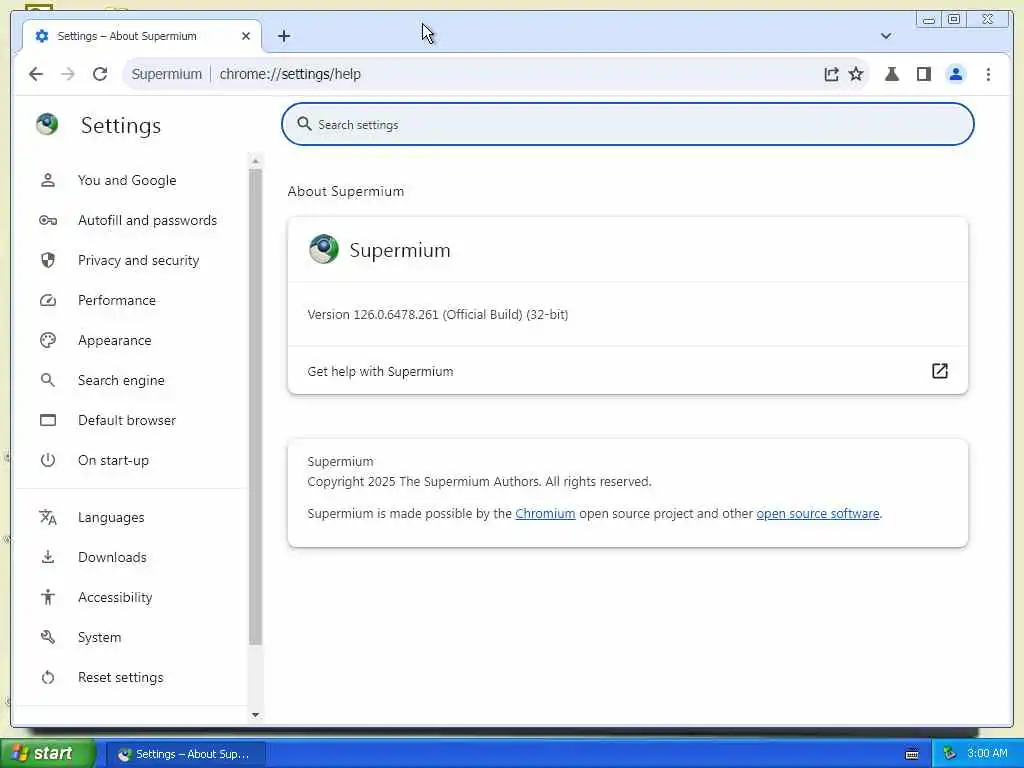
Task: Click the sidebar scrollbar up arrow
Action: pos(255,161)
